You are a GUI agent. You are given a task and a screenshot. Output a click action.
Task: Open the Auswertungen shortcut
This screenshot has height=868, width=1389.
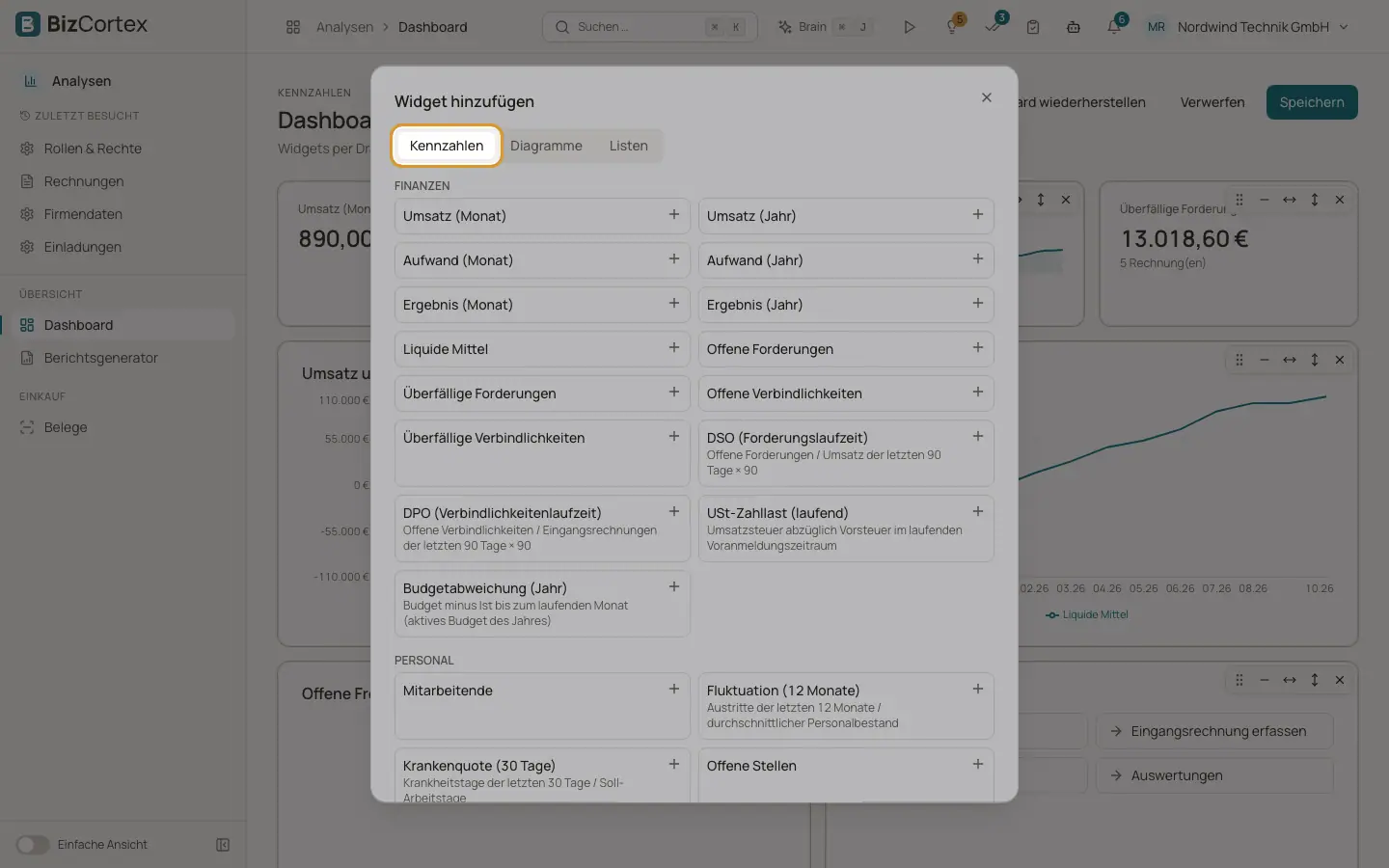[x=1214, y=775]
